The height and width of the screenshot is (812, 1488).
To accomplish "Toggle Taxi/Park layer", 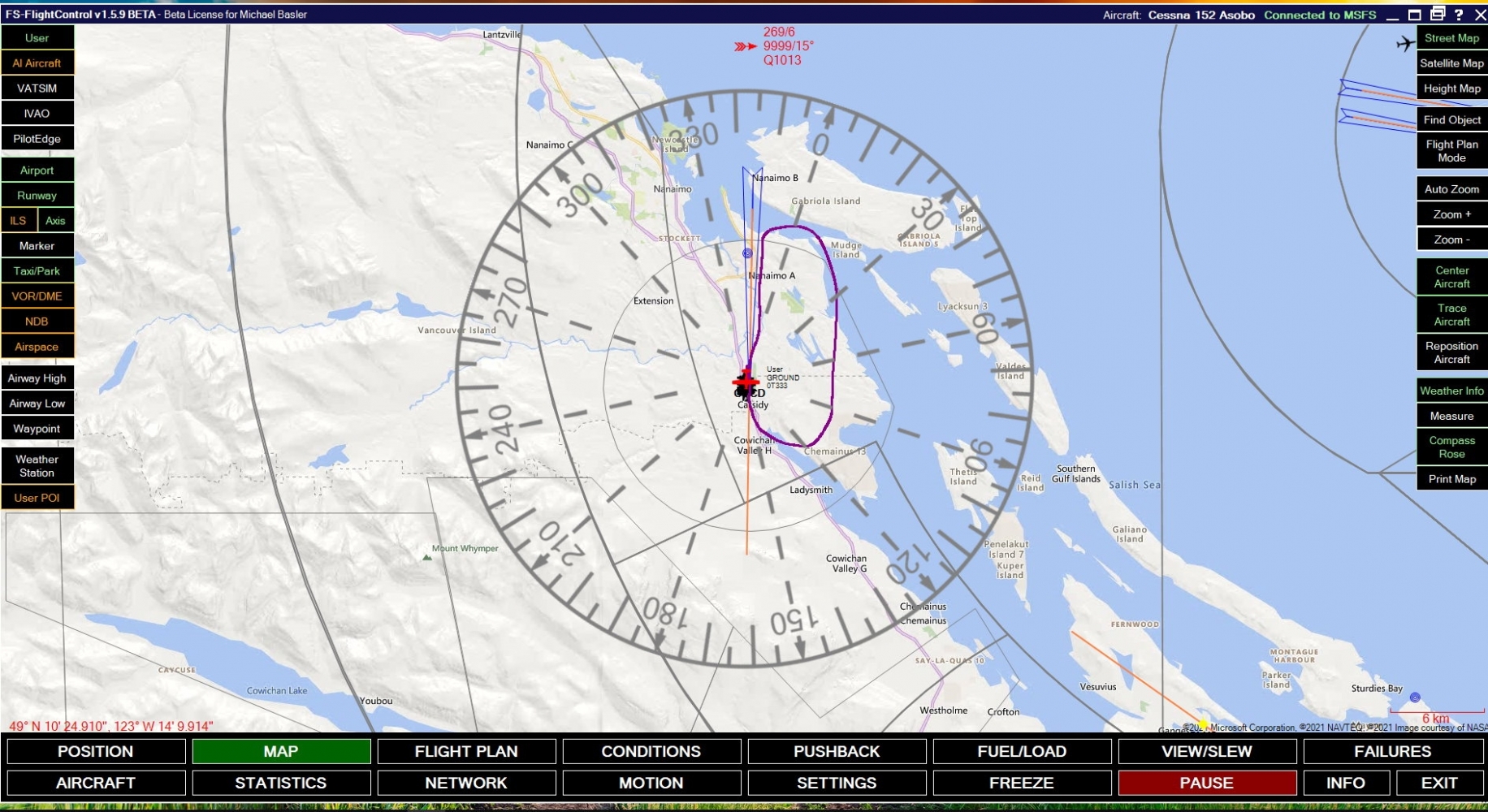I will tap(37, 271).
